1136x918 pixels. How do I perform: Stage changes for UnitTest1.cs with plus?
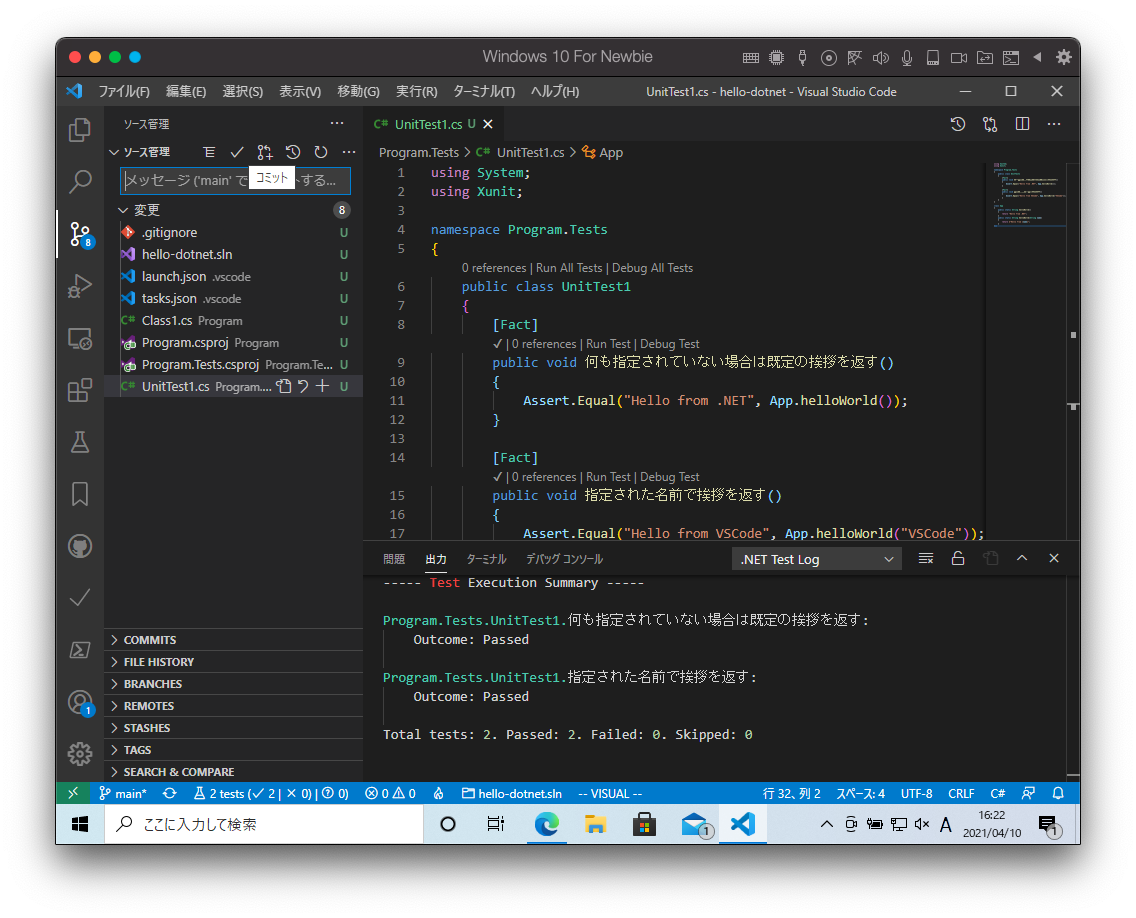[x=322, y=386]
